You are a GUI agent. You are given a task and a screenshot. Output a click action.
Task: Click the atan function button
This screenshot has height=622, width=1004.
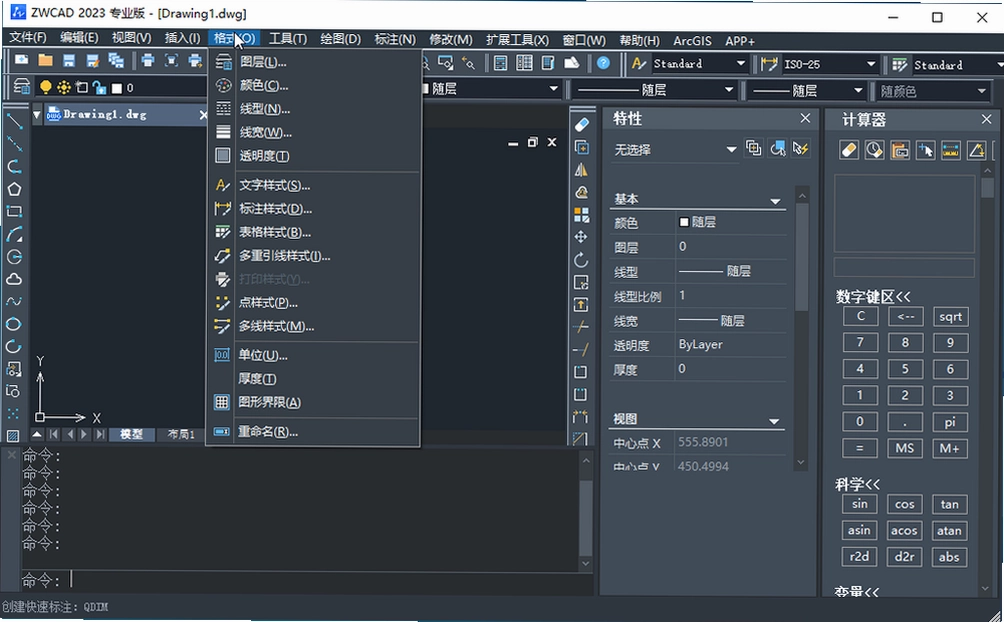pyautogui.click(x=949, y=530)
